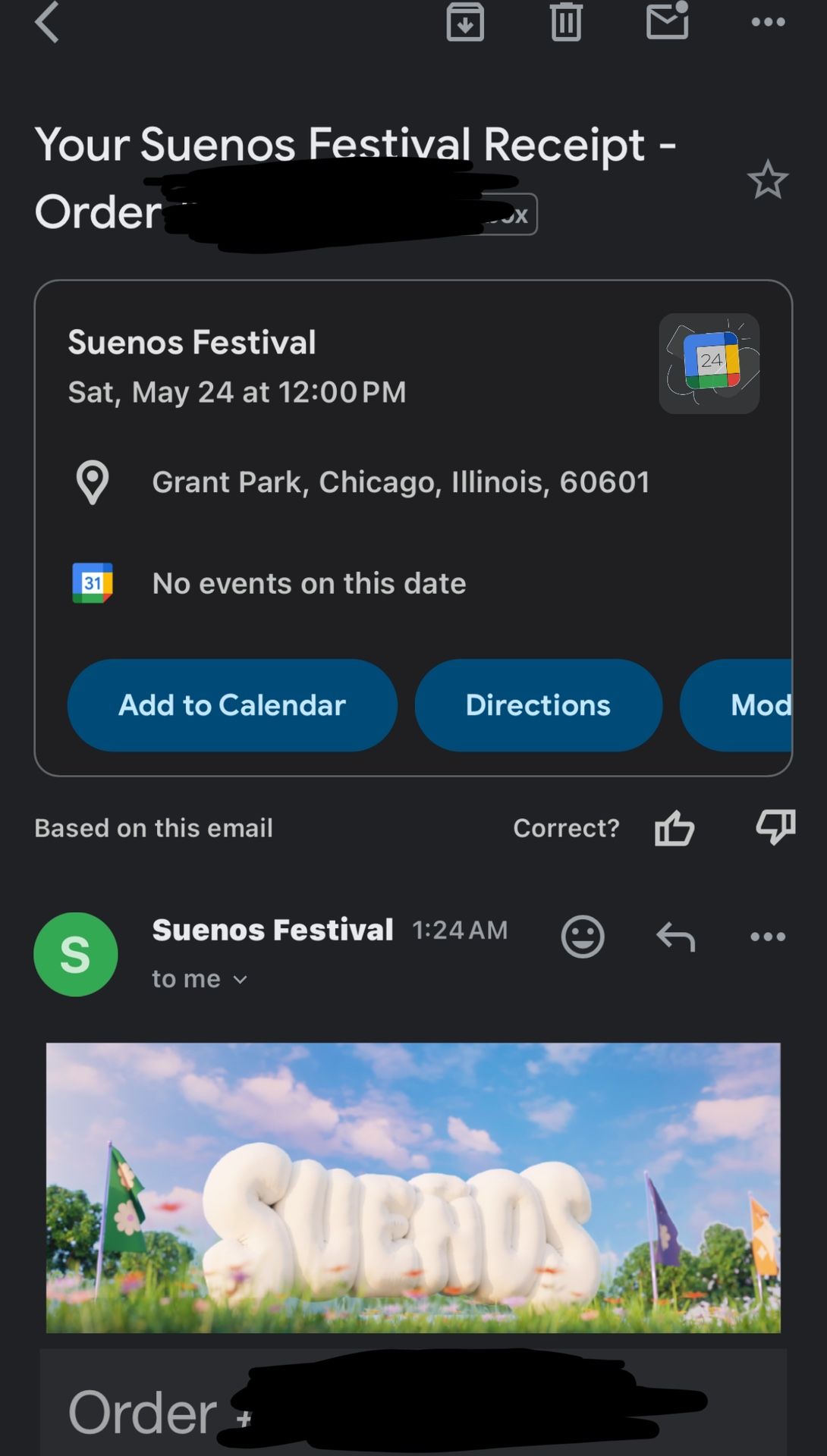The height and width of the screenshot is (1456, 827).
Task: Go back using the back arrow
Action: (47, 21)
